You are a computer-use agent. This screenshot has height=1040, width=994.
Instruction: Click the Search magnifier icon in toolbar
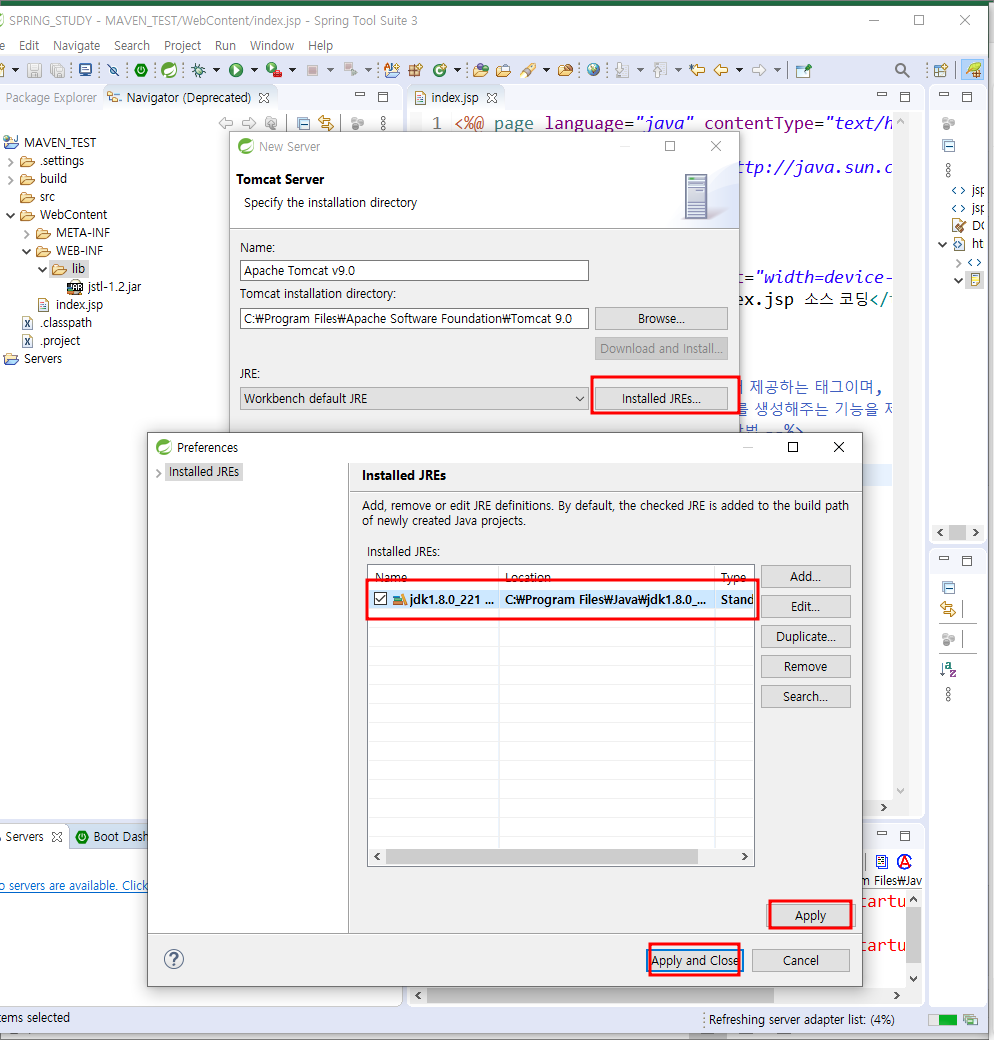coord(902,70)
